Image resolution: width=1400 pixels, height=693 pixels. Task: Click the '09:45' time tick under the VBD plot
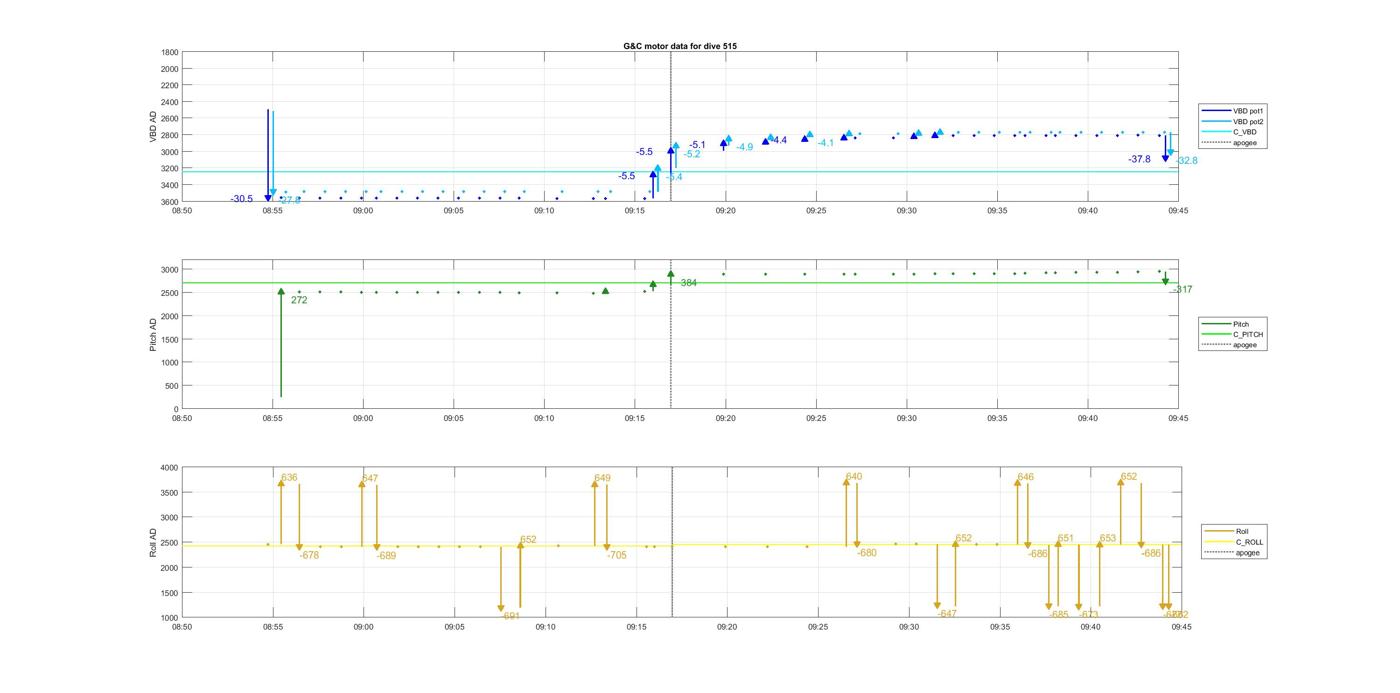pos(1179,211)
